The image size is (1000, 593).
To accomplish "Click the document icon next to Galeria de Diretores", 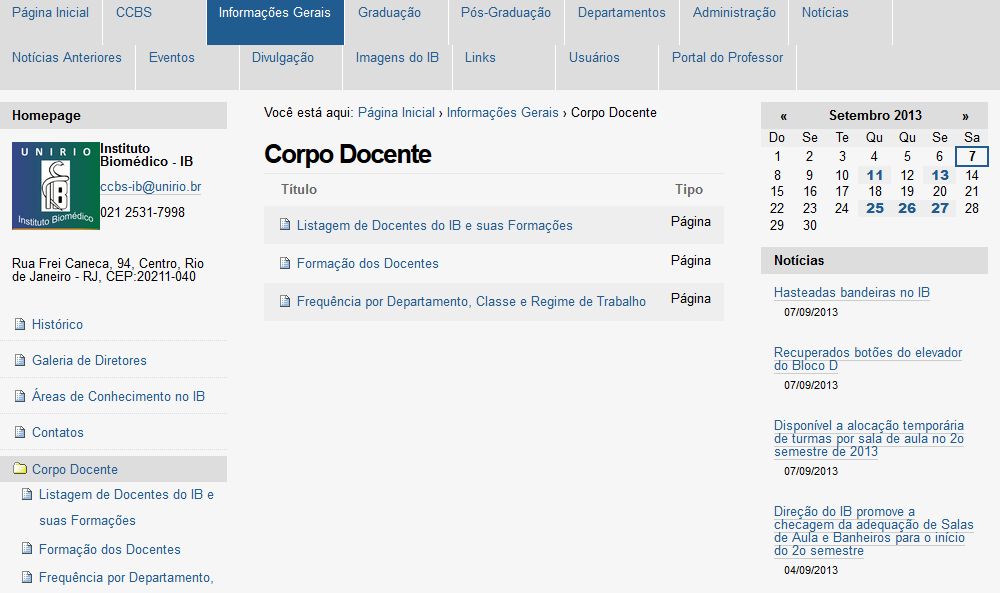I will pyautogui.click(x=18, y=359).
